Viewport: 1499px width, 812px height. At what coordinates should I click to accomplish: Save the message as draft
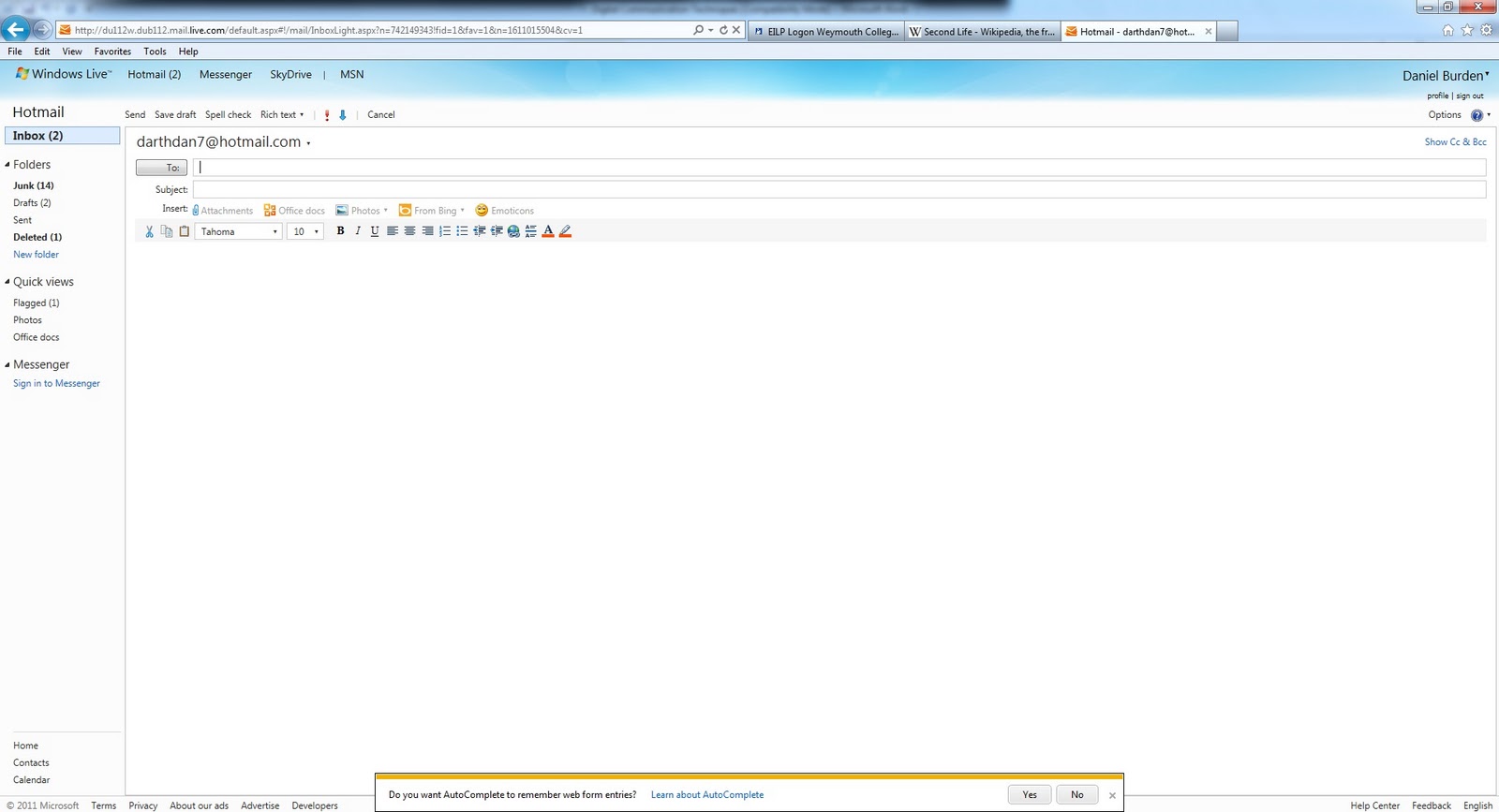tap(175, 115)
